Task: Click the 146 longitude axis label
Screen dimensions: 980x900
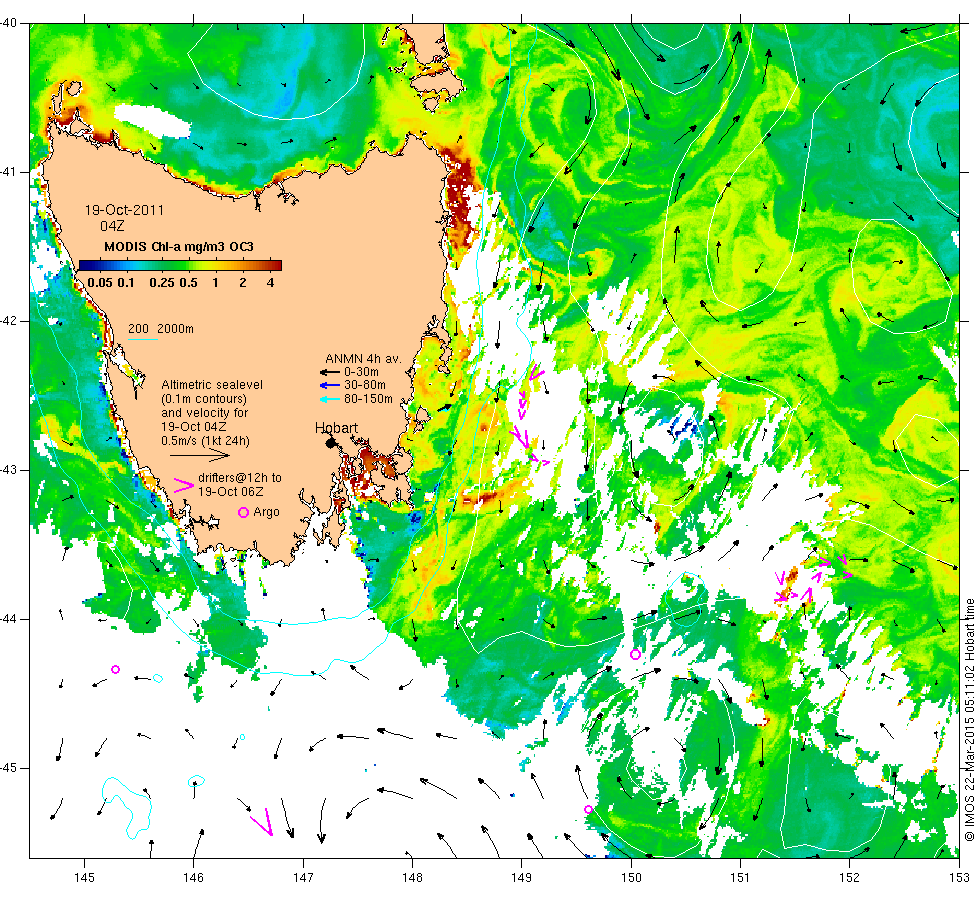Action: [194, 878]
